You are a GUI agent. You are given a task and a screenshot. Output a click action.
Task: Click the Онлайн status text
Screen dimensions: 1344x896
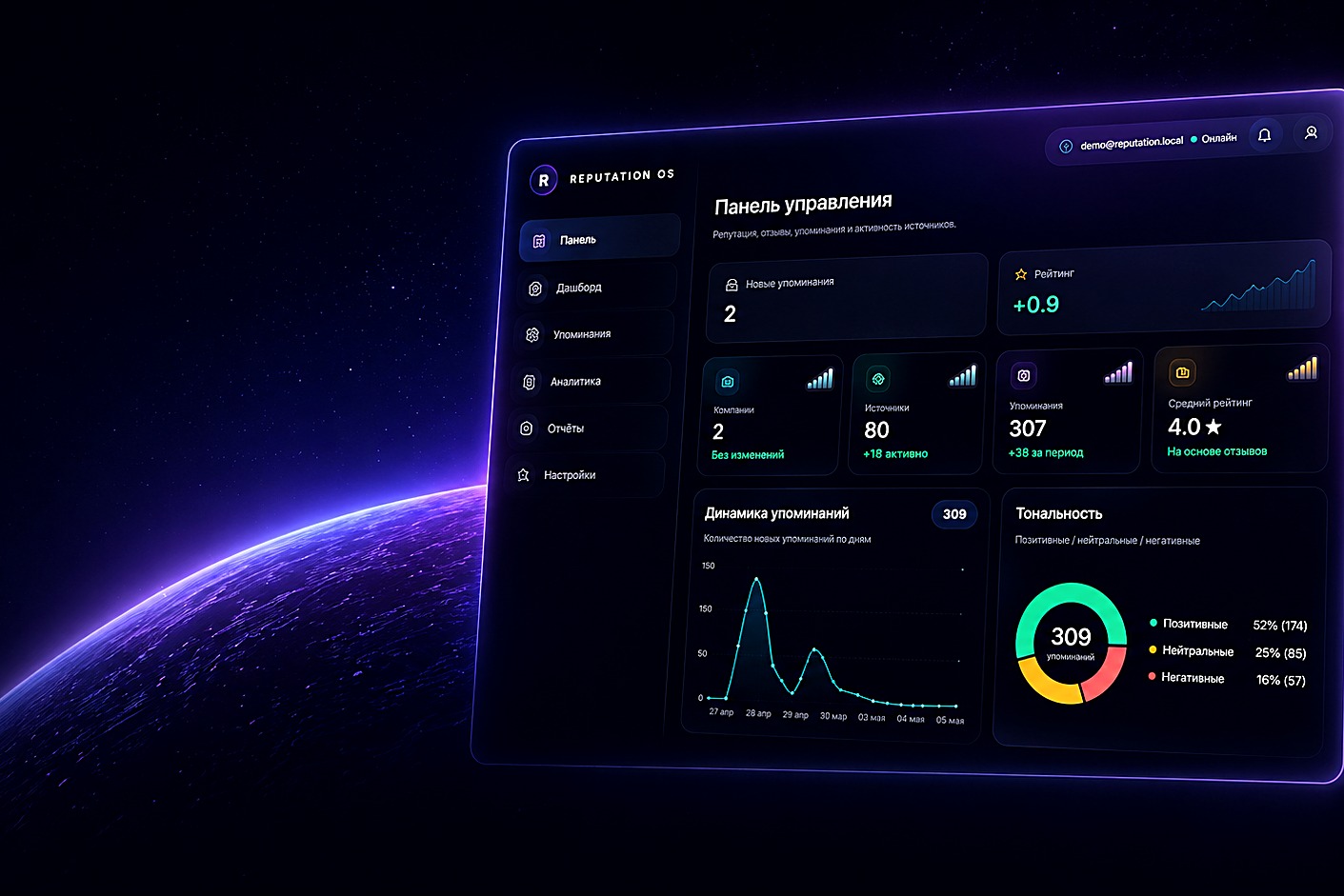(1219, 138)
